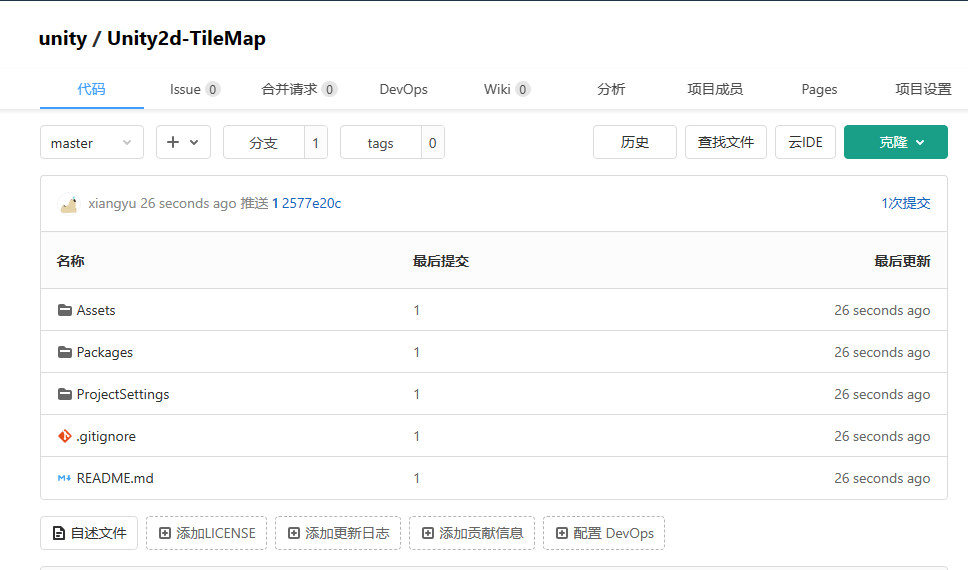Switch to the 代码 tab

(91, 89)
